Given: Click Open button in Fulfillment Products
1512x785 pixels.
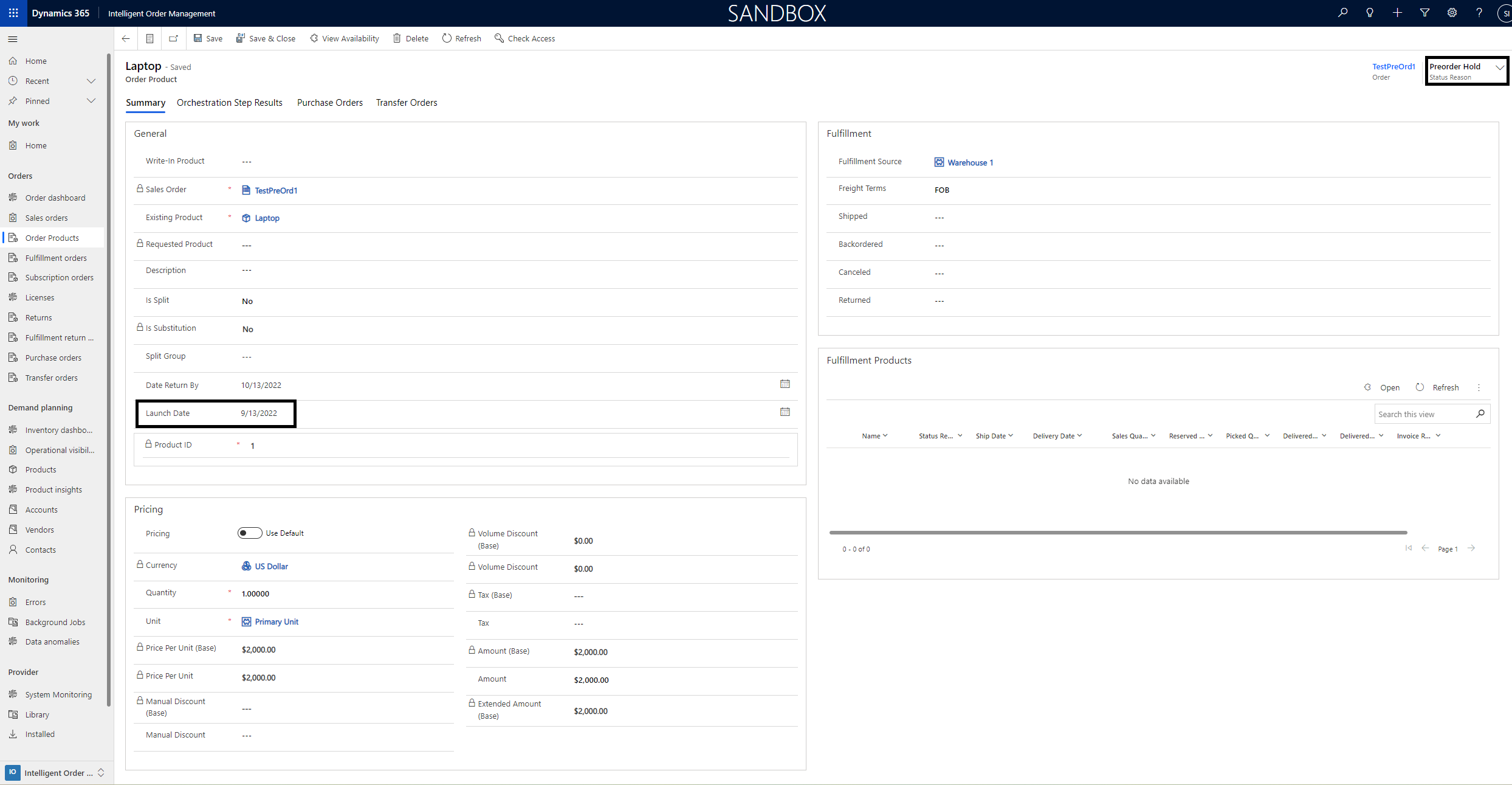Looking at the screenshot, I should tap(1383, 387).
